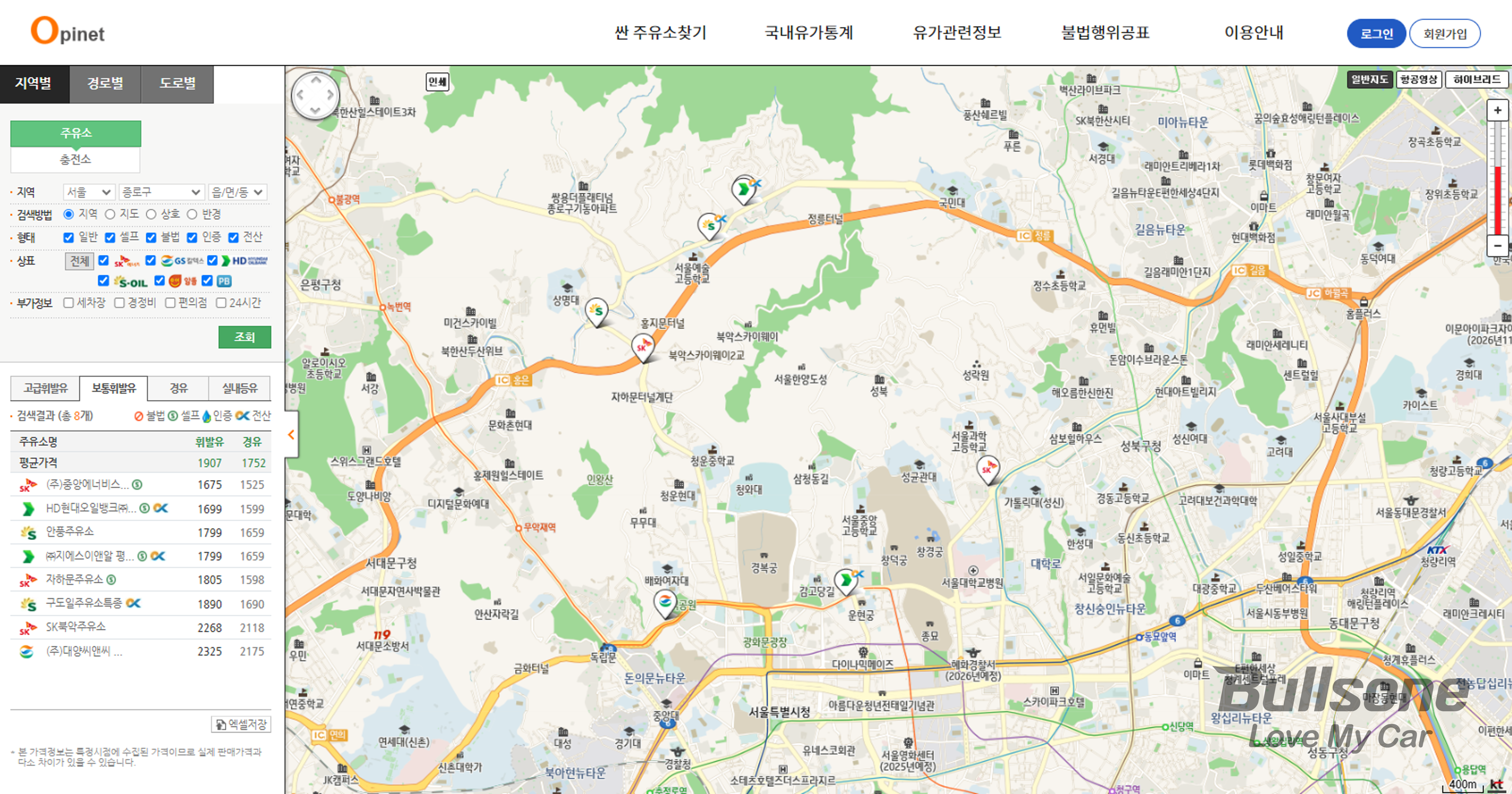Click the 엑셀저장 export button
Screen dimensions: 1512x794
click(241, 724)
